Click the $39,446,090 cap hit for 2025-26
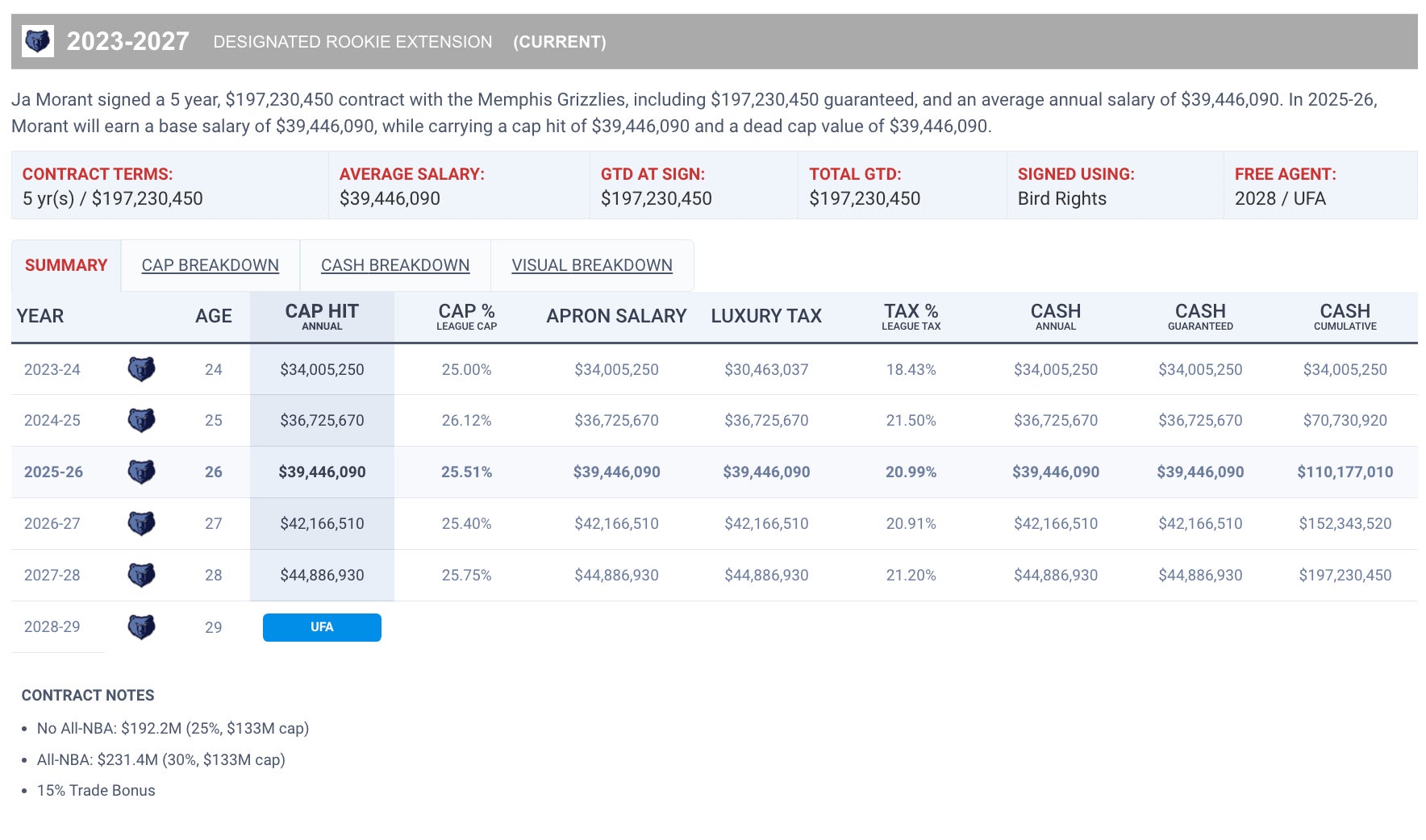This screenshot has height=840, width=1426. coord(322,472)
